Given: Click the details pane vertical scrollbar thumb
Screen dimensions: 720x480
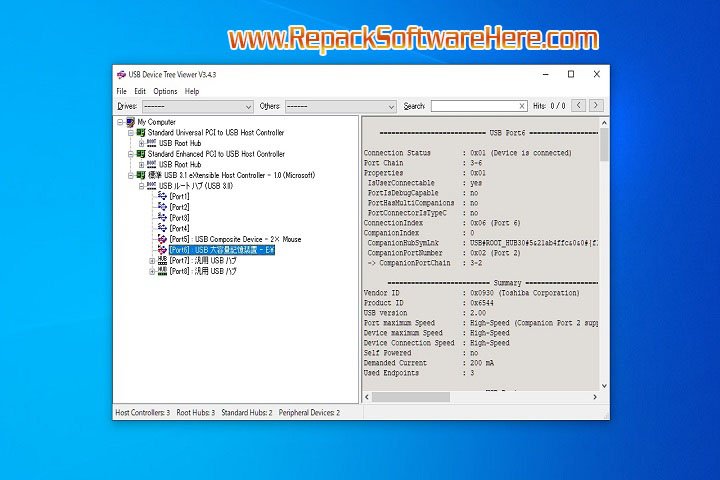Looking at the screenshot, I should coord(604,144).
